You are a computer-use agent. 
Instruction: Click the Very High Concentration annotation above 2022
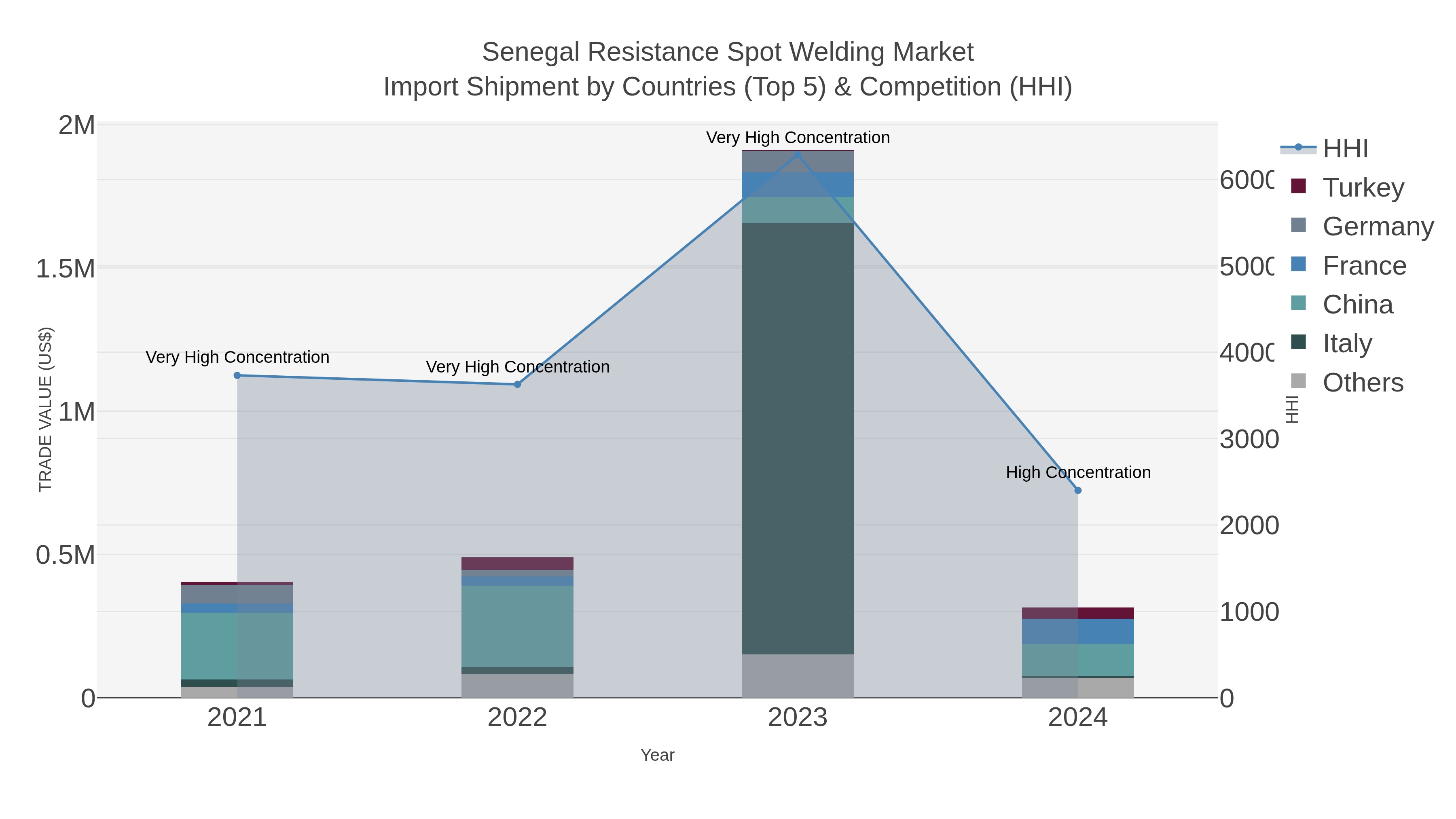517,367
